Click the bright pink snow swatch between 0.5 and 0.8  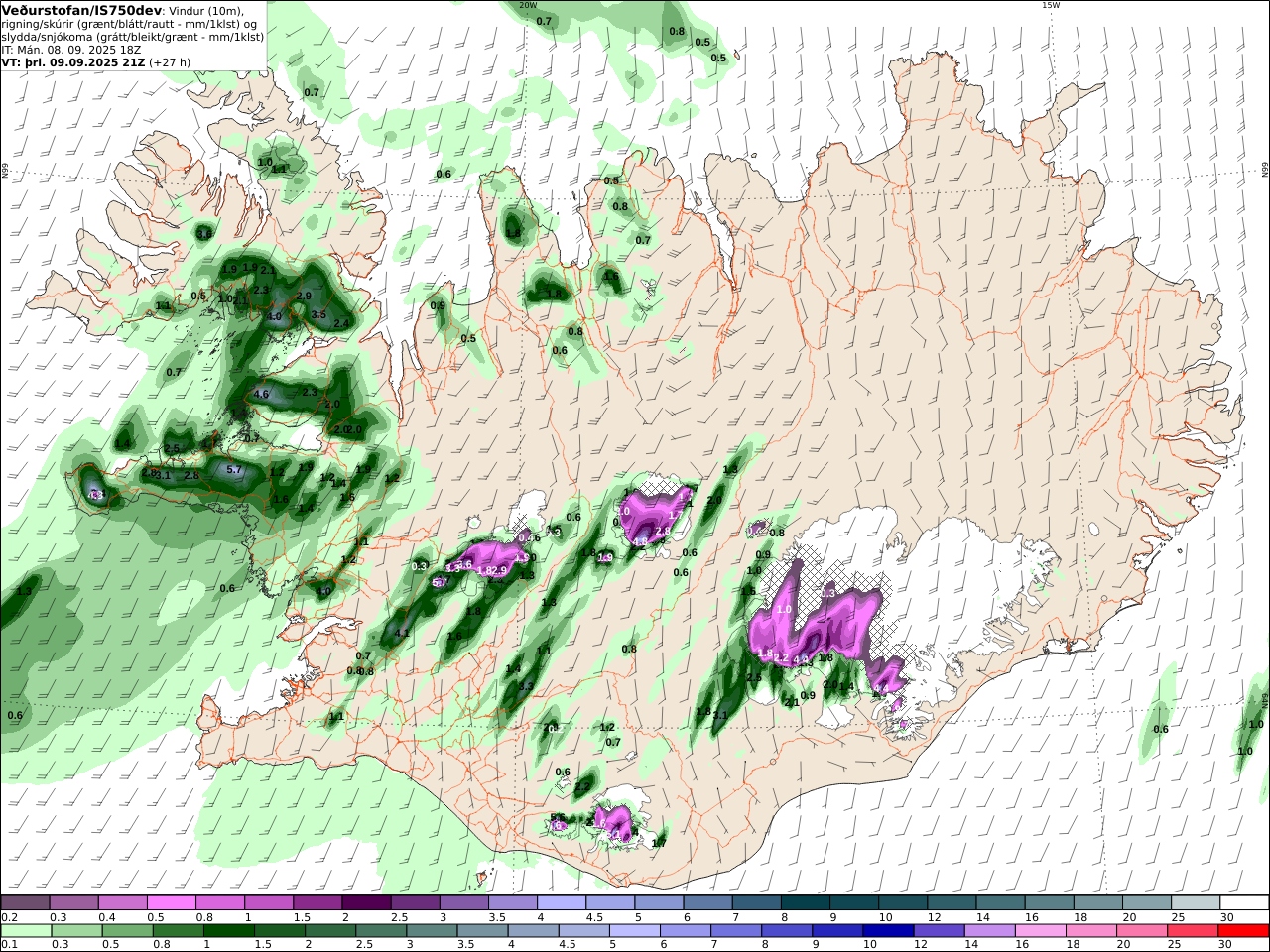pyautogui.click(x=171, y=902)
